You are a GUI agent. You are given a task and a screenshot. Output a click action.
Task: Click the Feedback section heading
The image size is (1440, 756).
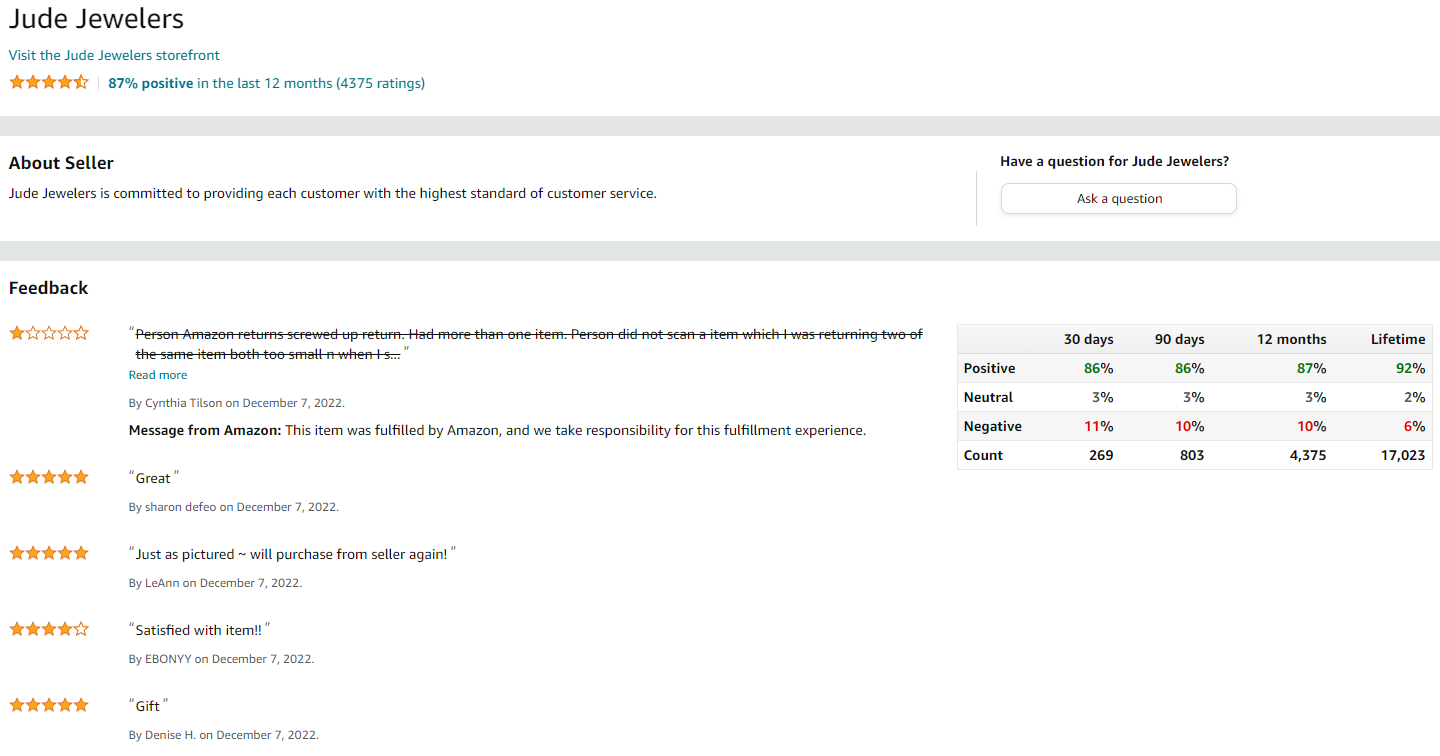coord(48,288)
